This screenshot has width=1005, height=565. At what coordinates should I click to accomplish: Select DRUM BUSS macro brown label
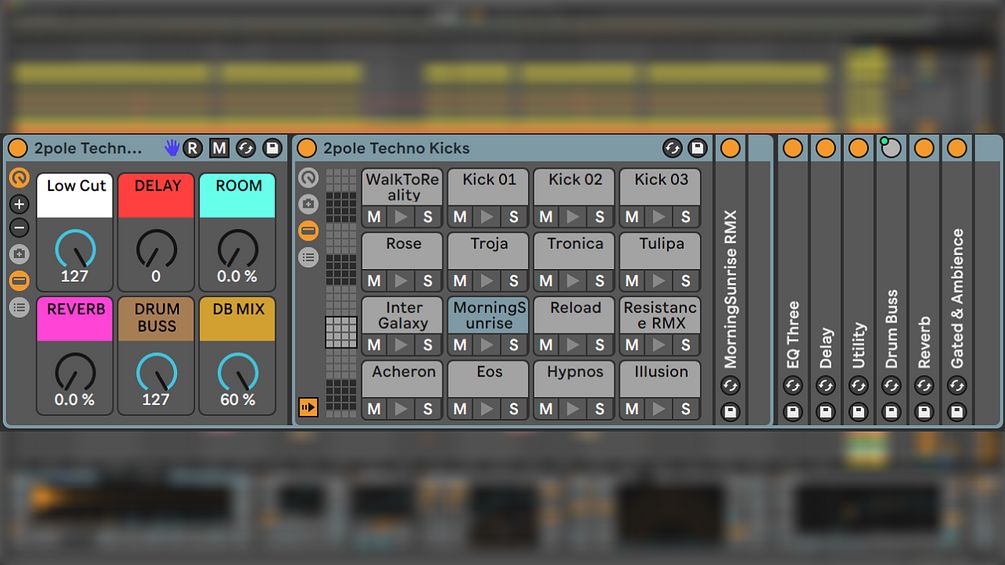click(156, 318)
